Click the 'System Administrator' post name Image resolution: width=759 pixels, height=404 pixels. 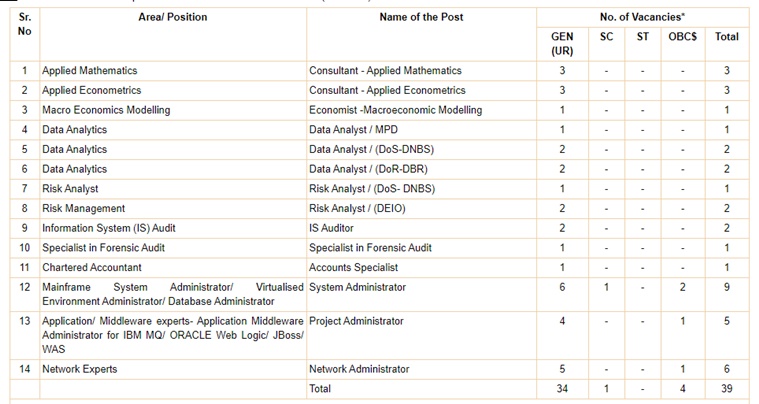click(357, 288)
